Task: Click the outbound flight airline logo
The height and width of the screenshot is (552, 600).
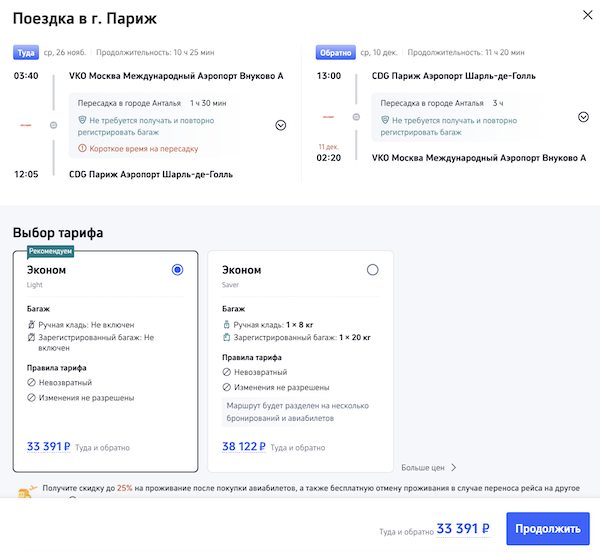Action: pos(26,125)
